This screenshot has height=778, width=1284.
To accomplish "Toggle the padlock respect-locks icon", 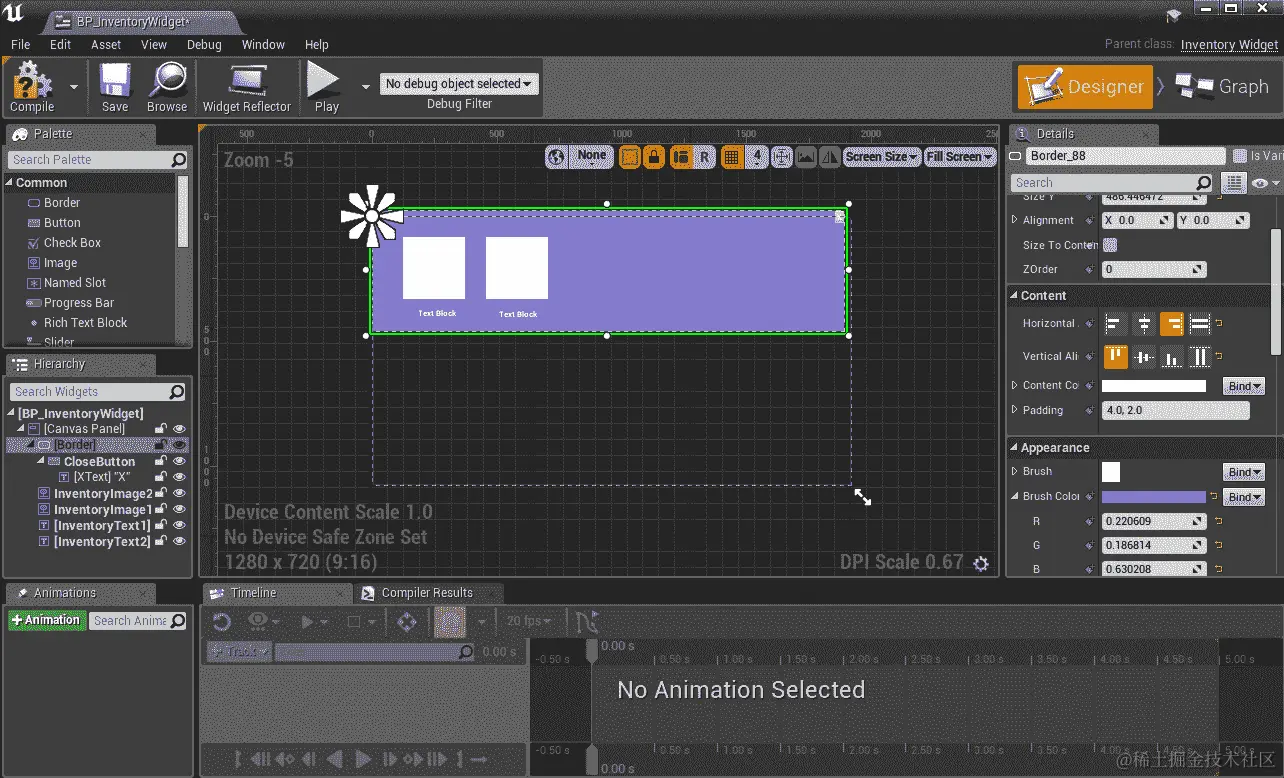I will tap(654, 157).
